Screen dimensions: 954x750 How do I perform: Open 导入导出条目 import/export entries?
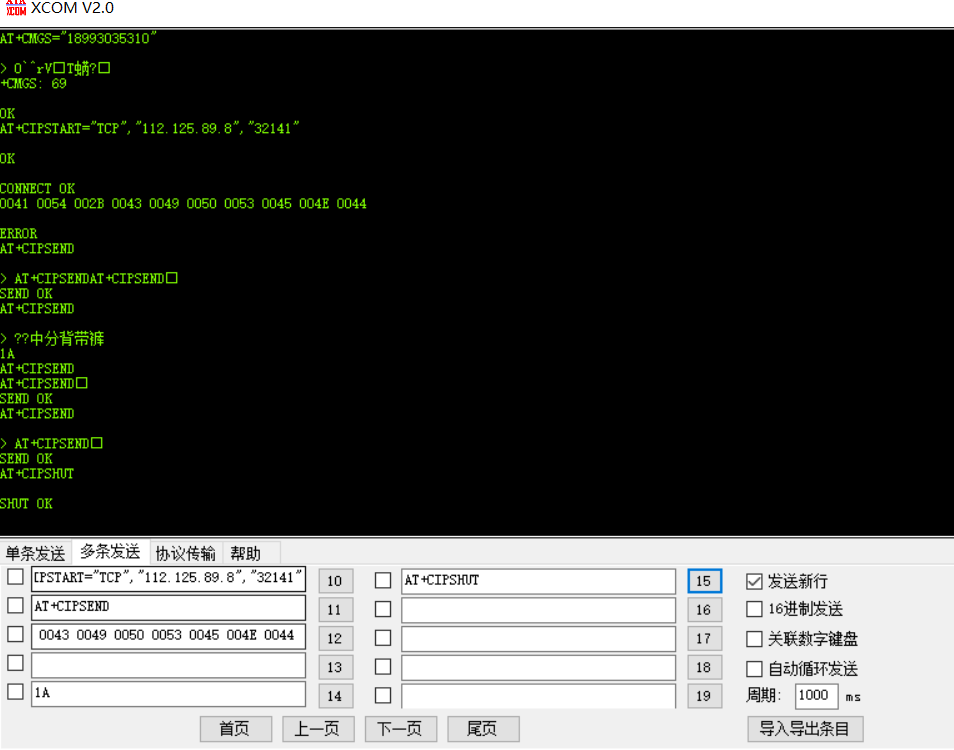tap(805, 729)
